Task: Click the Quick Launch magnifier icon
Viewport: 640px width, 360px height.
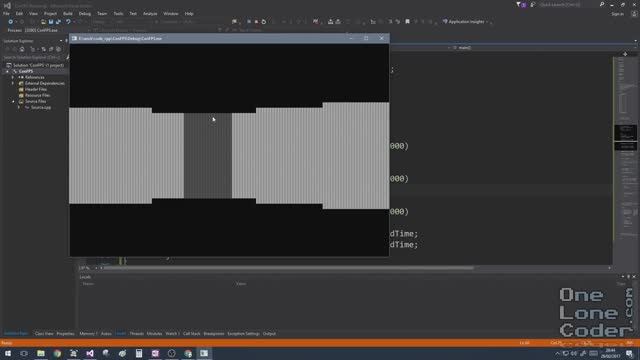Action: pyautogui.click(x=602, y=4)
